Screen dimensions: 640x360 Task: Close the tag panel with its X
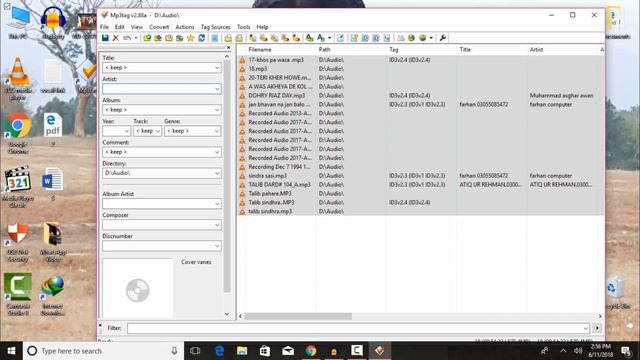pyautogui.click(x=228, y=48)
